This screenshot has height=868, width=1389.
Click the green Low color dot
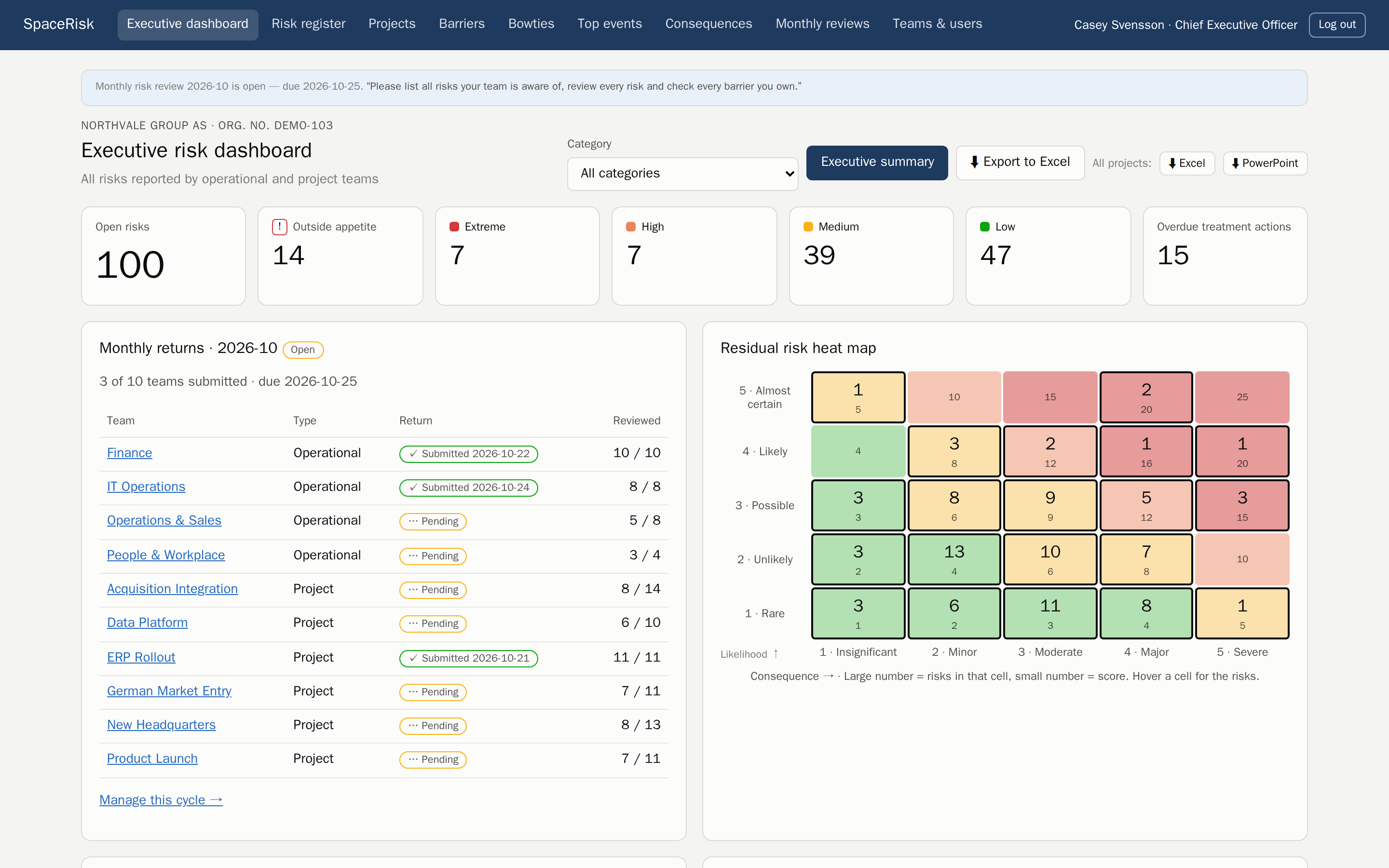[x=985, y=227]
